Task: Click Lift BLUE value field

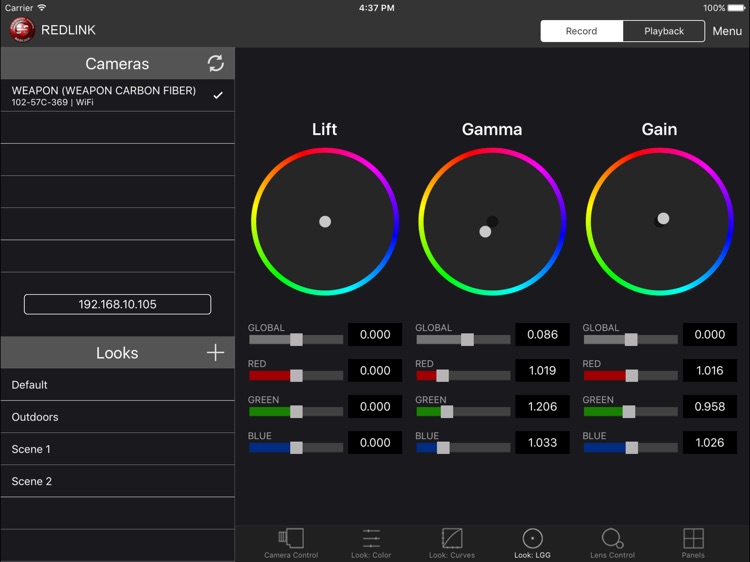Action: coord(375,442)
